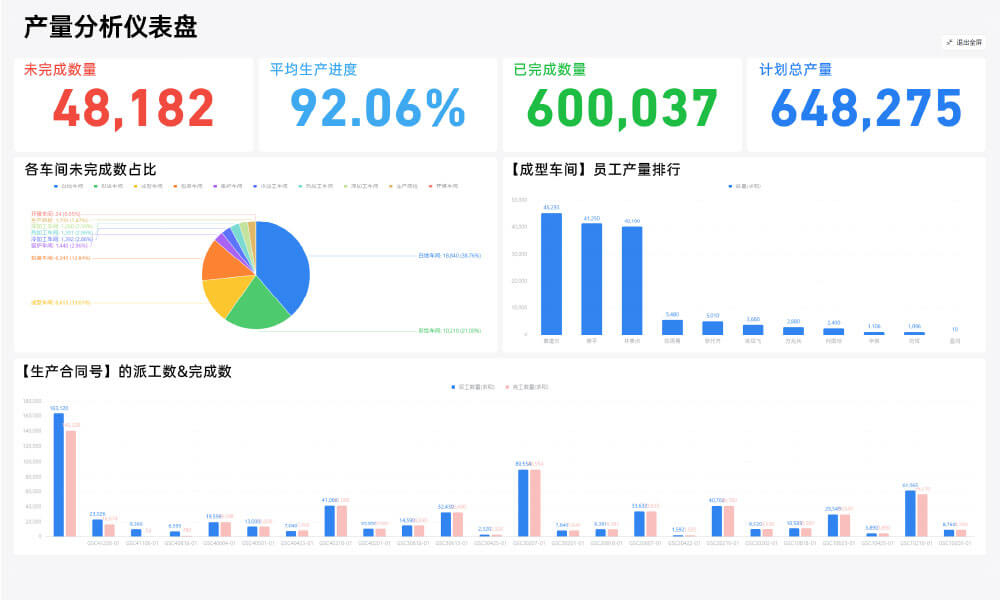1000x600 pixels.
Task: Open the 计划总产量 648,275 KPI card
Action: 866,105
